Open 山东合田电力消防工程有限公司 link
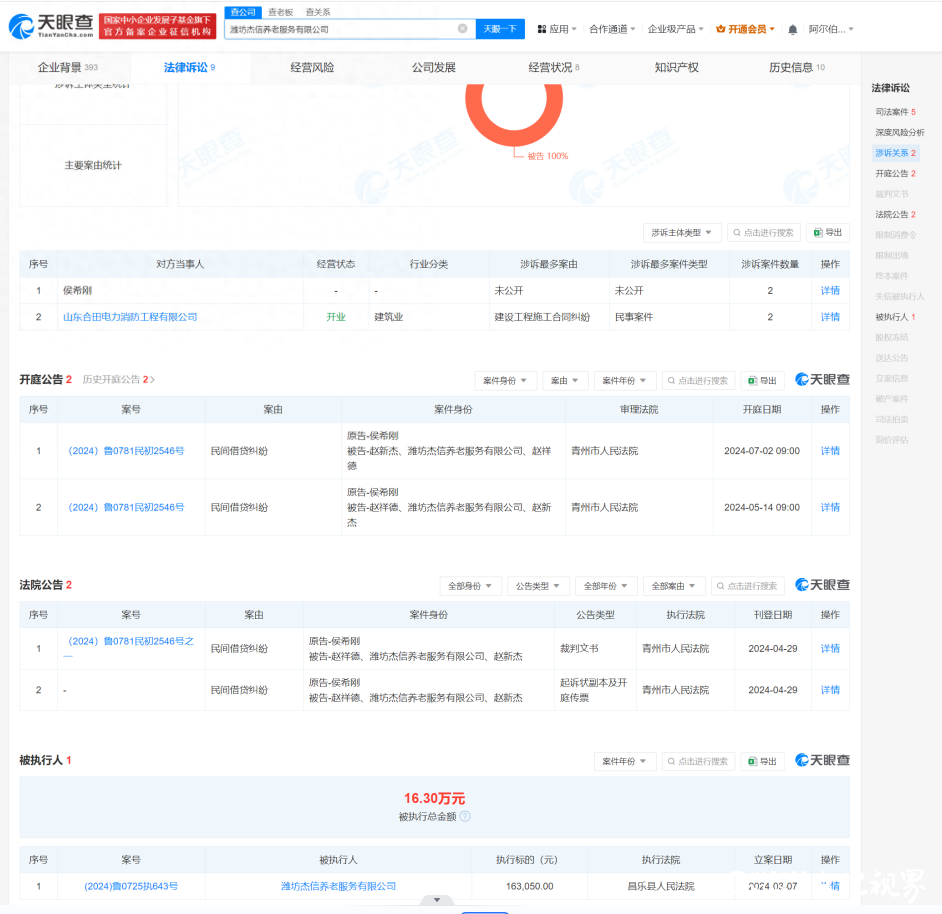The height and width of the screenshot is (914, 942). point(130,317)
